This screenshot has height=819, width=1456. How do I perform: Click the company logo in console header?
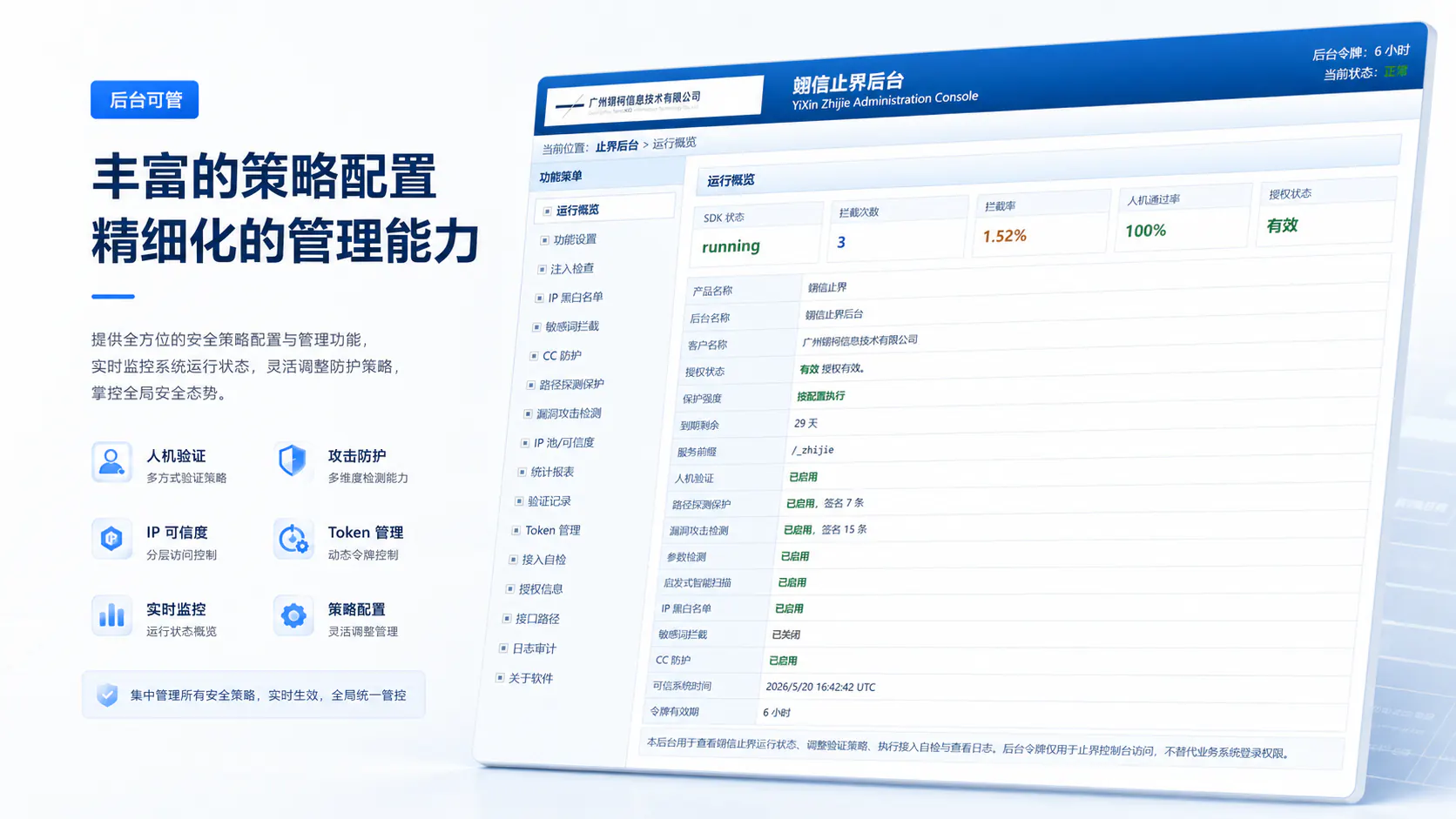coord(654,101)
